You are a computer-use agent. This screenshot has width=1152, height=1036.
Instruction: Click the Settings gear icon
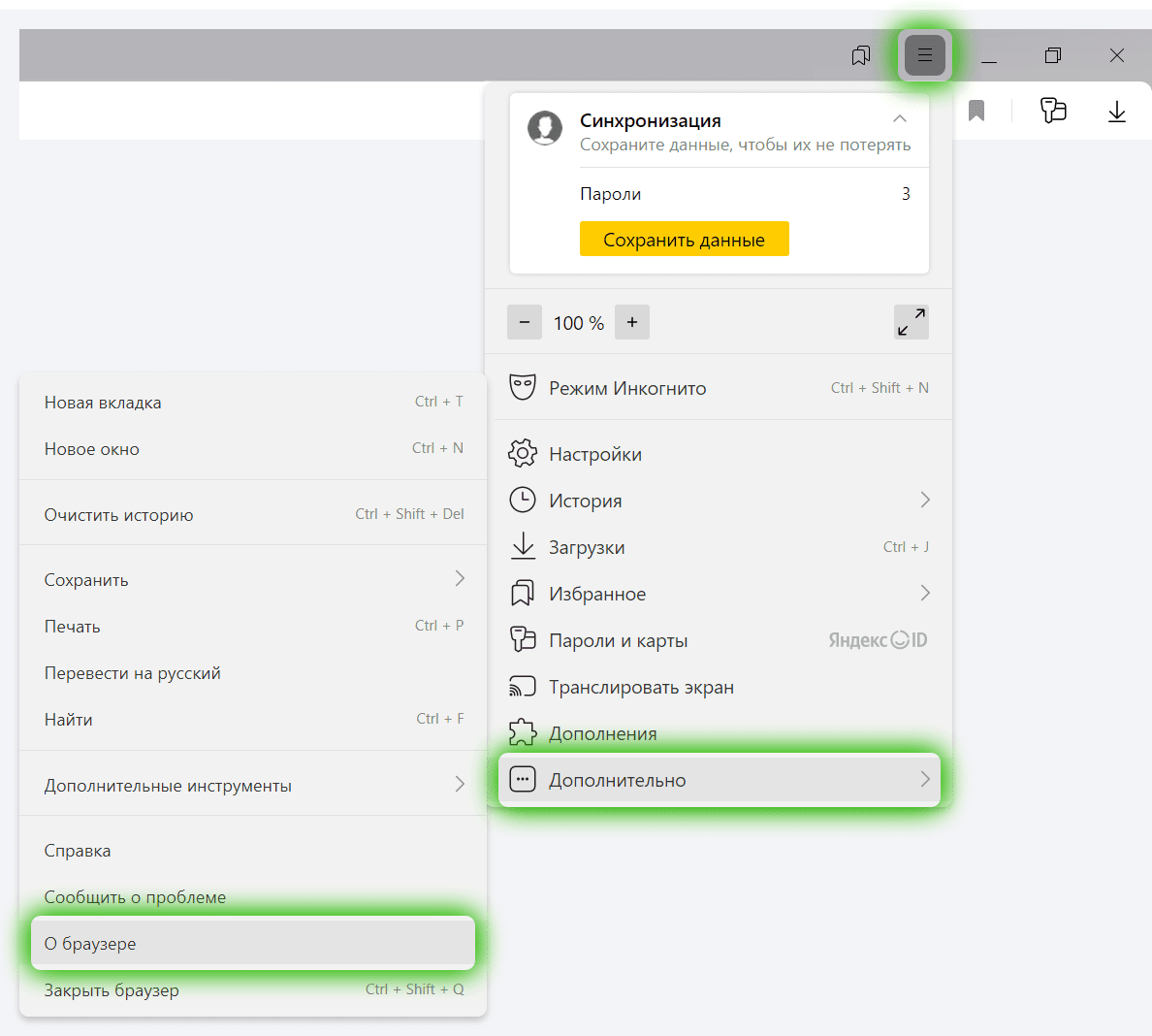523,454
